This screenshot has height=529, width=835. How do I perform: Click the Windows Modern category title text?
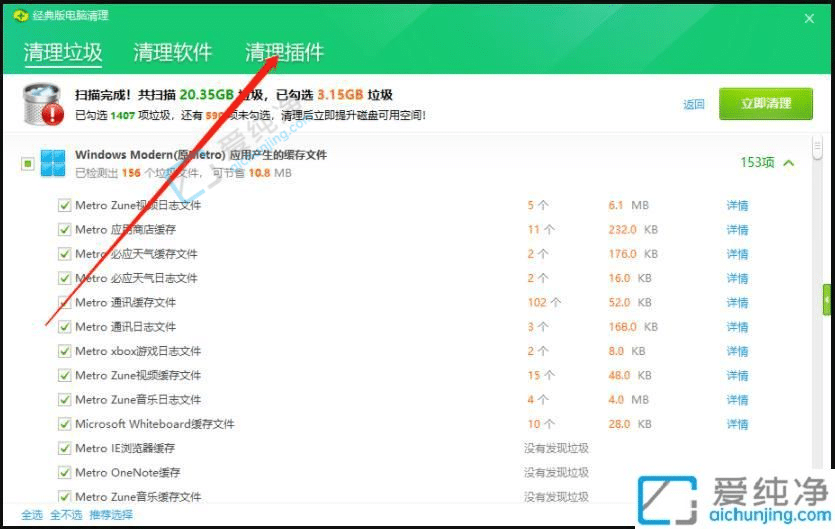pos(201,155)
